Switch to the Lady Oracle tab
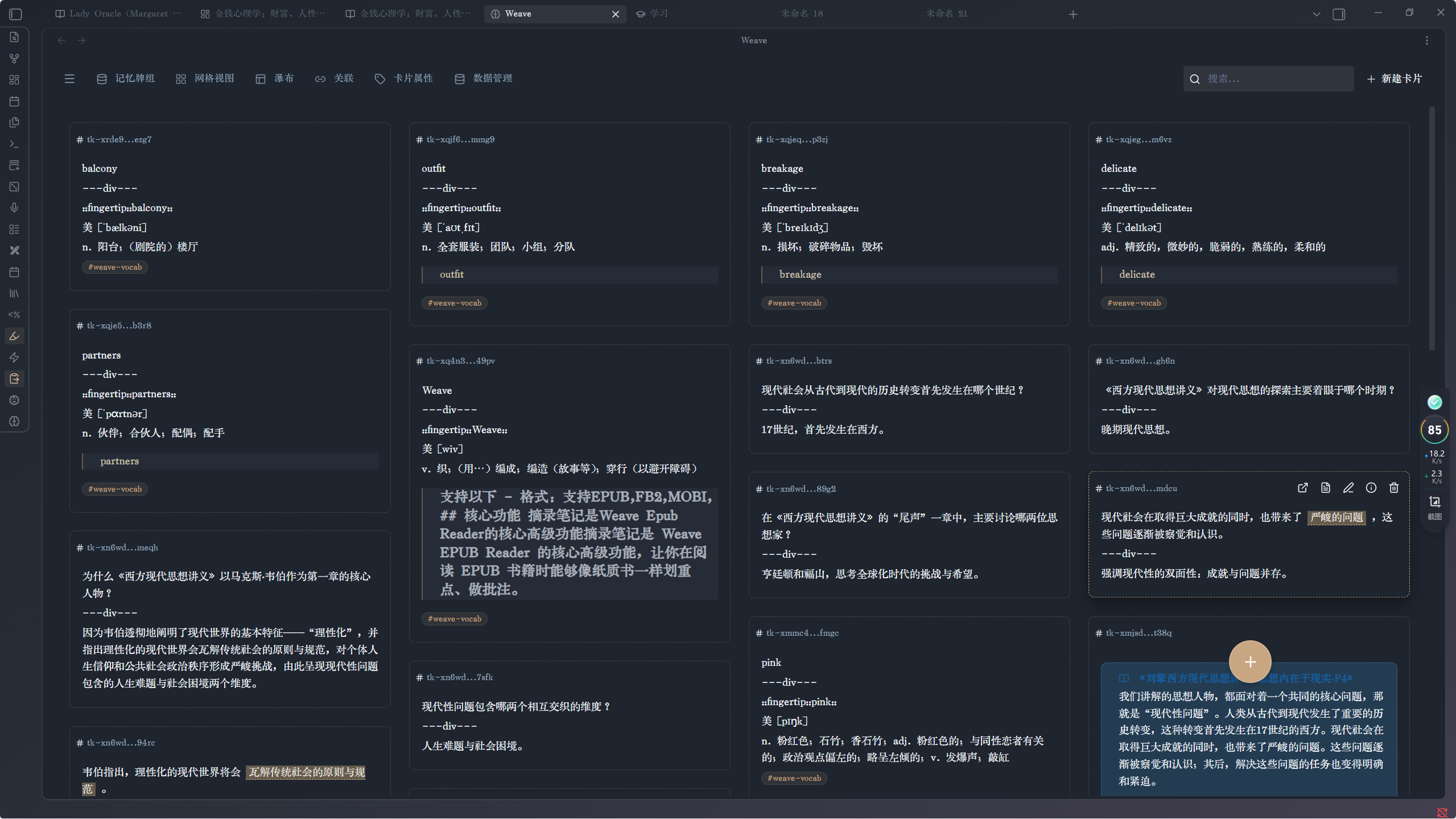Viewport: 1456px width, 819px height. coord(118,14)
